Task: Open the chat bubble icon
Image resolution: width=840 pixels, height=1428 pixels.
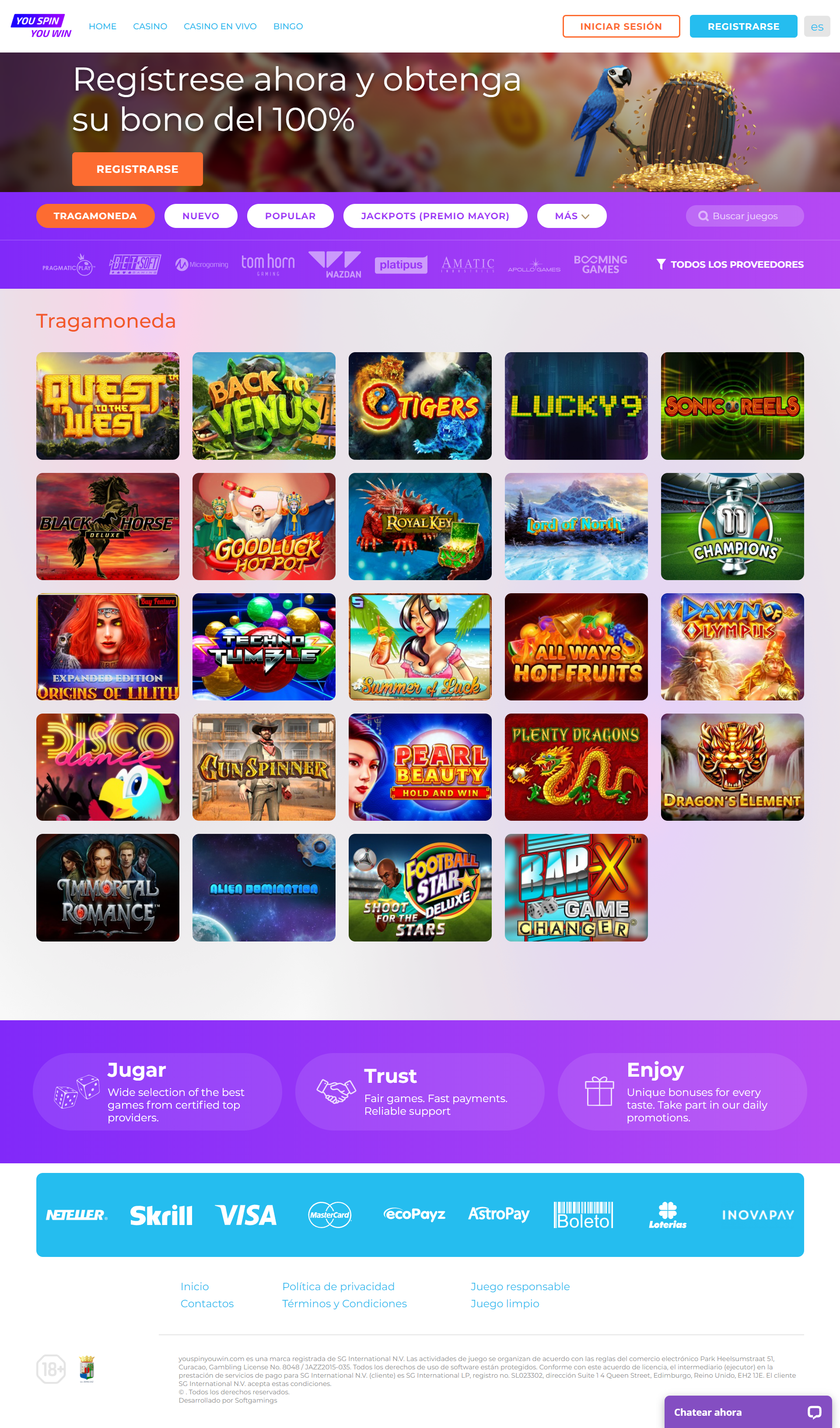Action: click(814, 1412)
